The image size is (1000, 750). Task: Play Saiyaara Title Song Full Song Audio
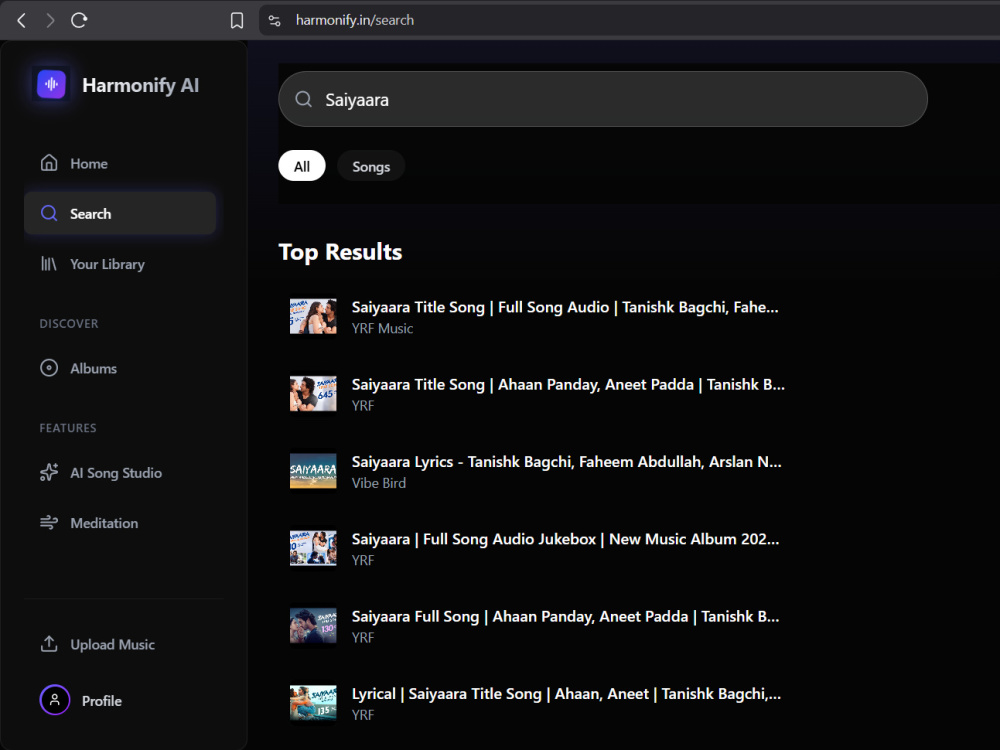(565, 307)
